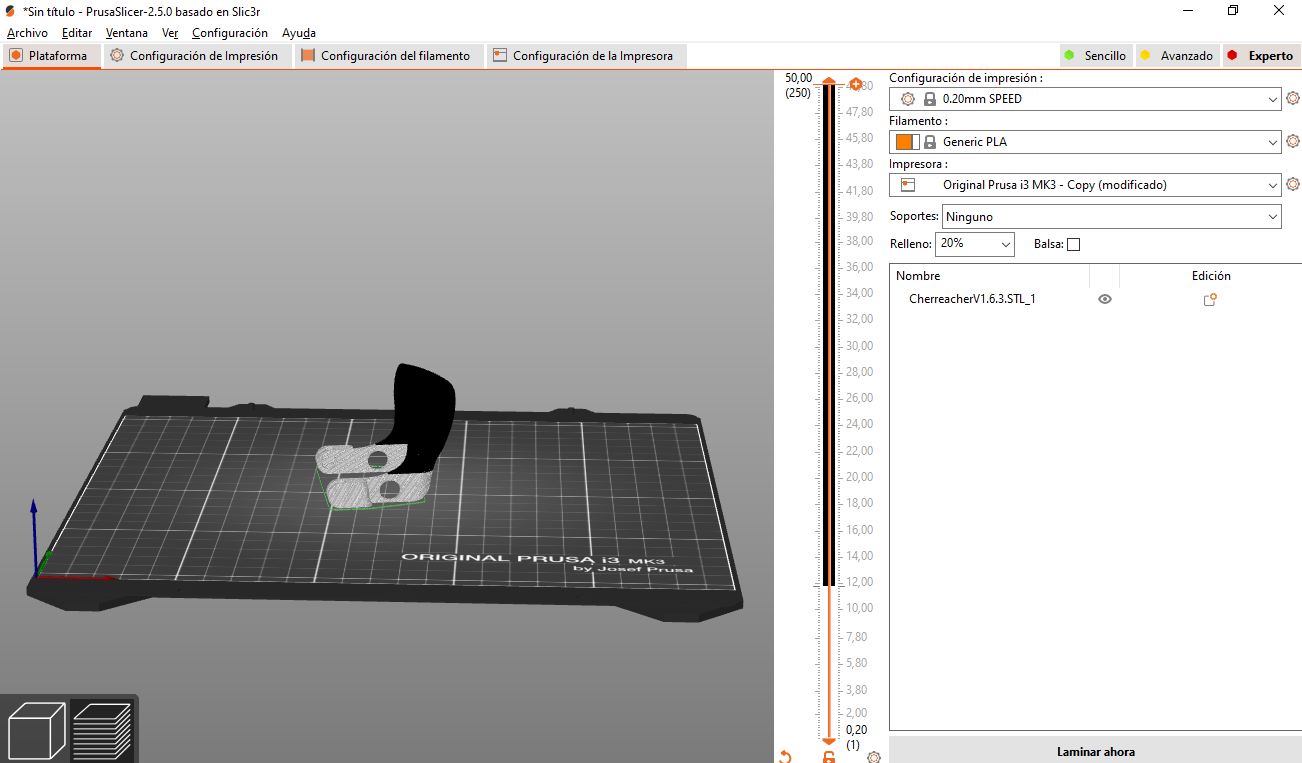Open printer settings gear next to Original Prusa
The height and width of the screenshot is (763, 1302).
pos(1292,185)
